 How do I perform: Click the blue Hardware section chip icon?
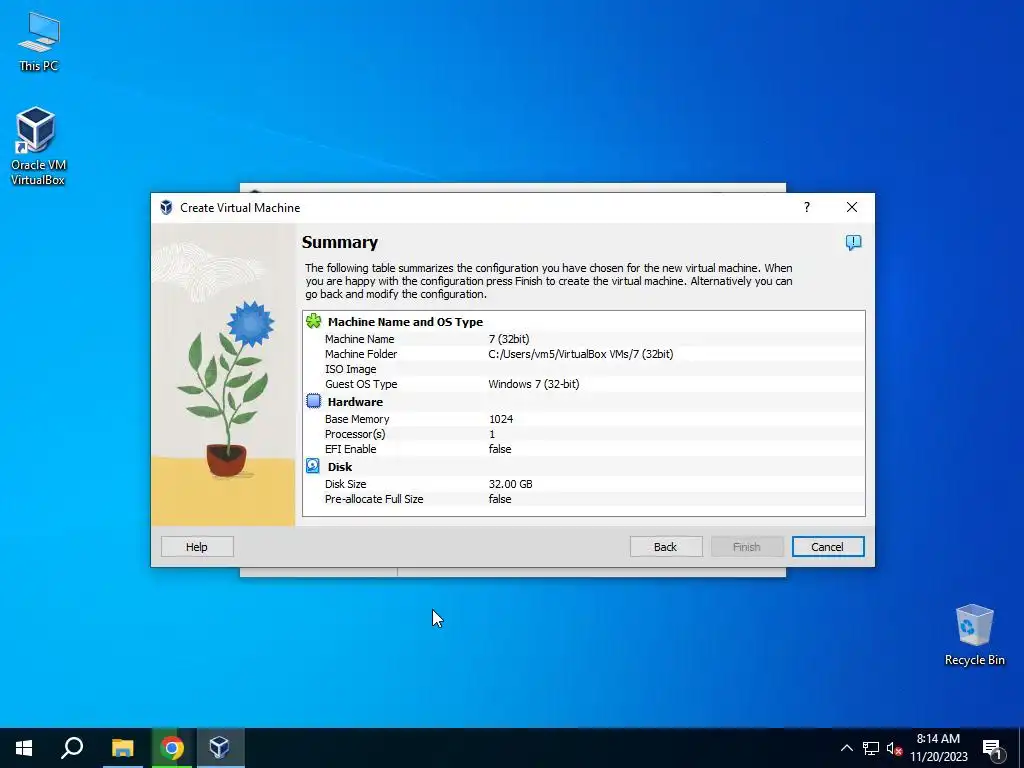313,401
